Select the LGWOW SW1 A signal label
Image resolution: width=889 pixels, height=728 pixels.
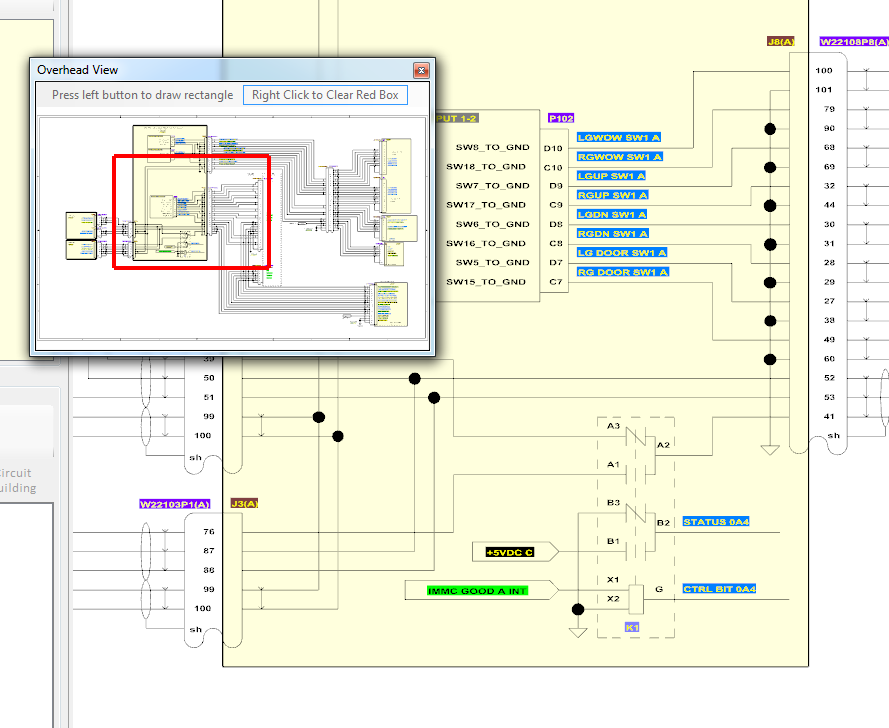(x=619, y=138)
